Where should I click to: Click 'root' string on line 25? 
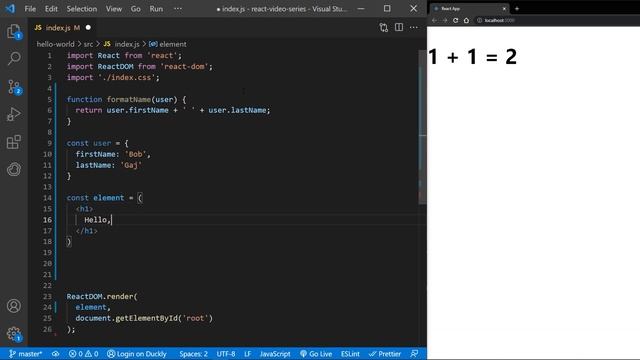click(x=195, y=318)
